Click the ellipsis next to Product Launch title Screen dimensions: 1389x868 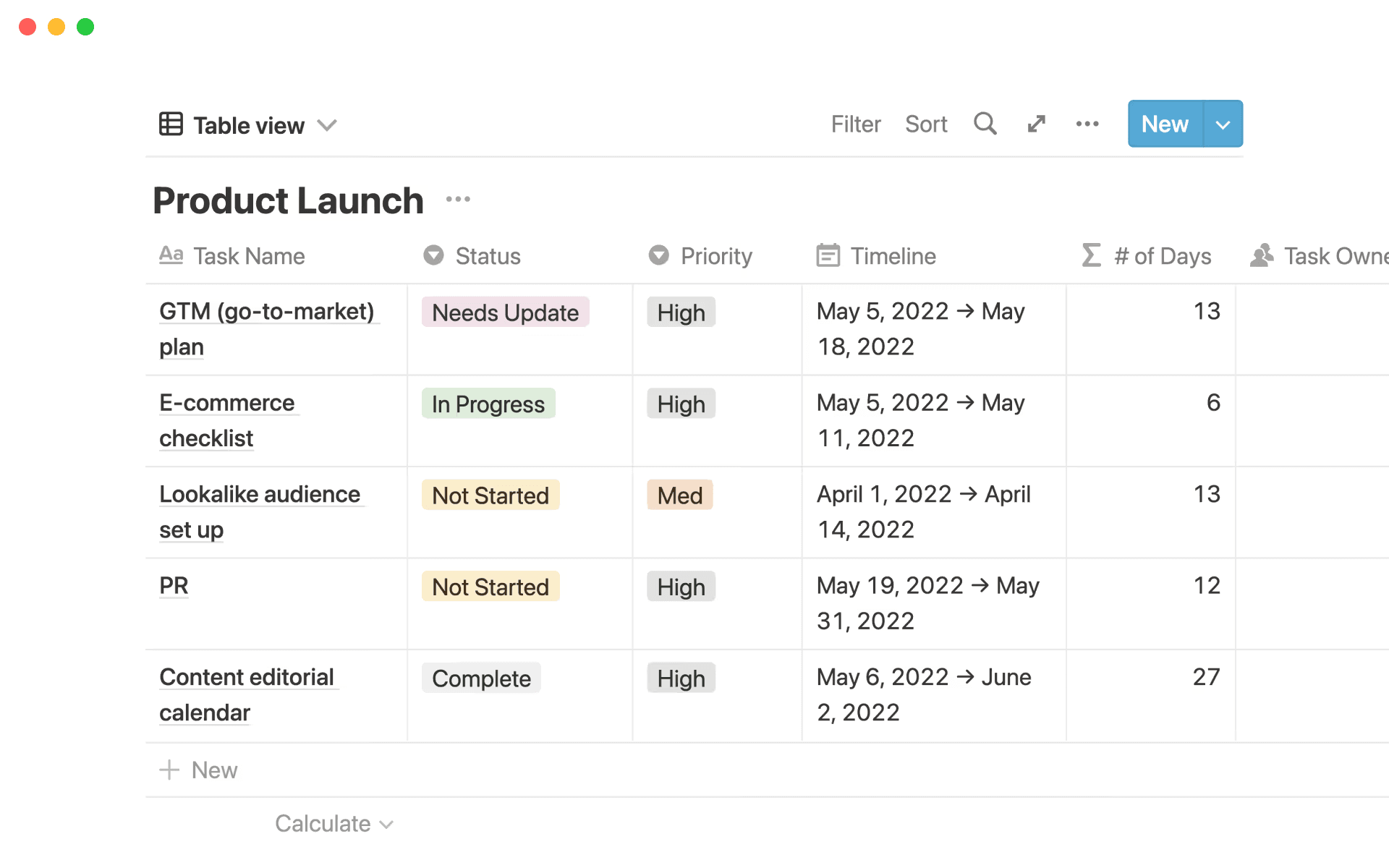[458, 199]
